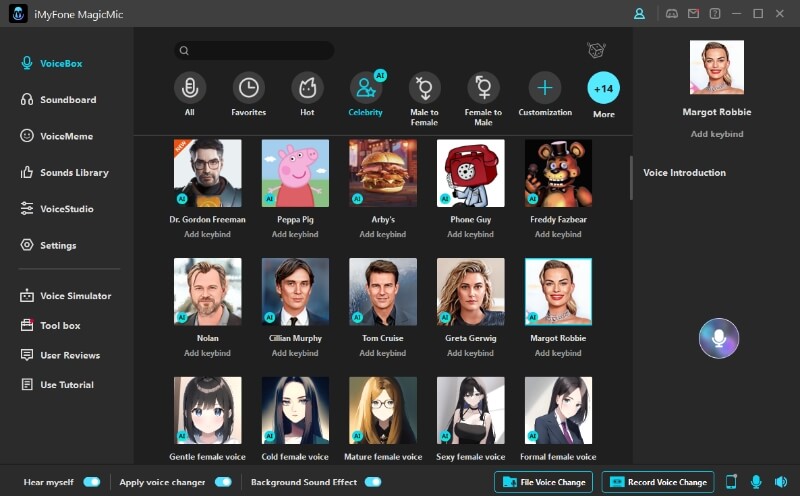Image resolution: width=800 pixels, height=496 pixels.
Task: Click into the voice search field
Action: (254, 50)
